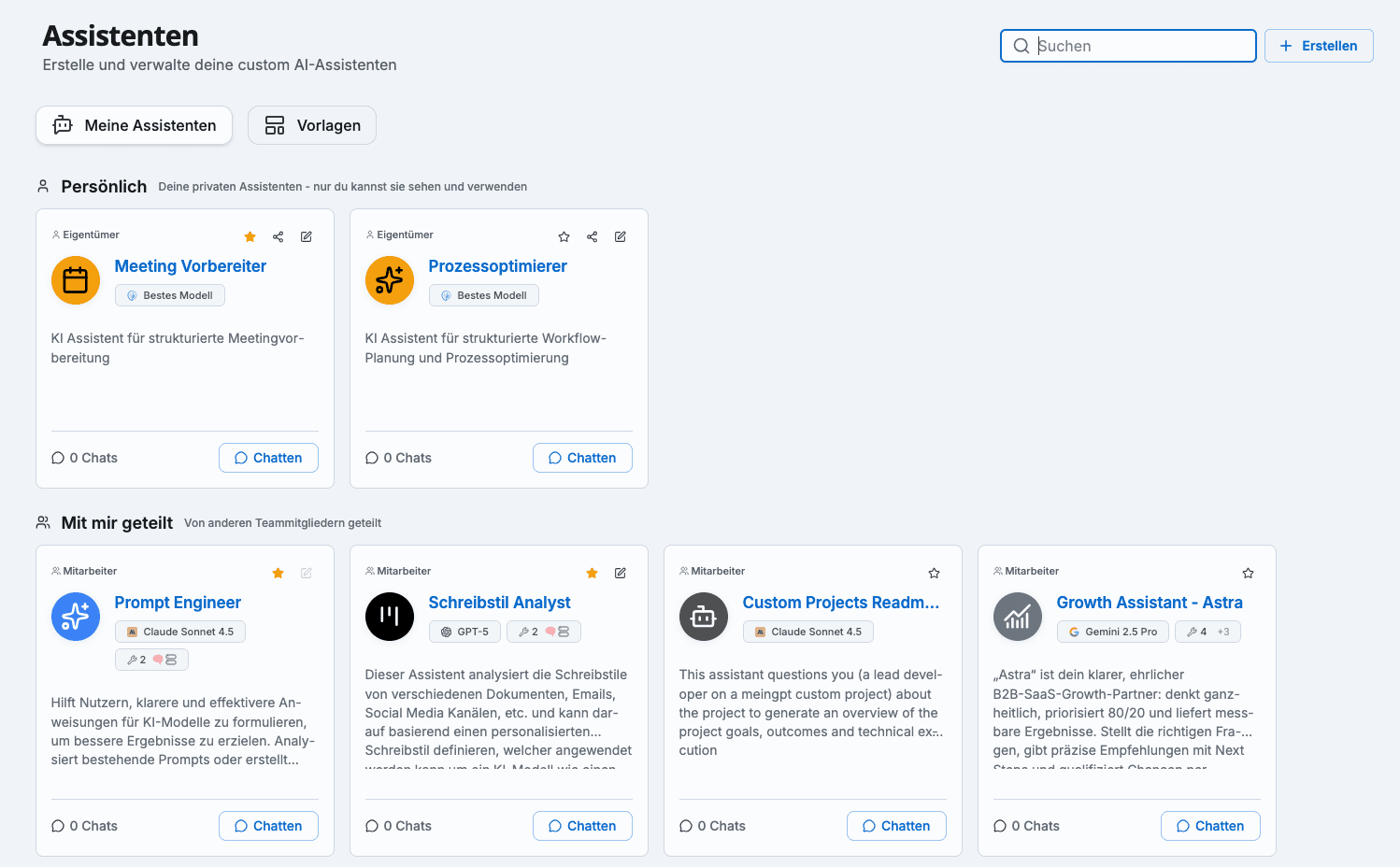1400x867 pixels.
Task: Edit the Schreibstil Analyst assistant
Action: (620, 574)
